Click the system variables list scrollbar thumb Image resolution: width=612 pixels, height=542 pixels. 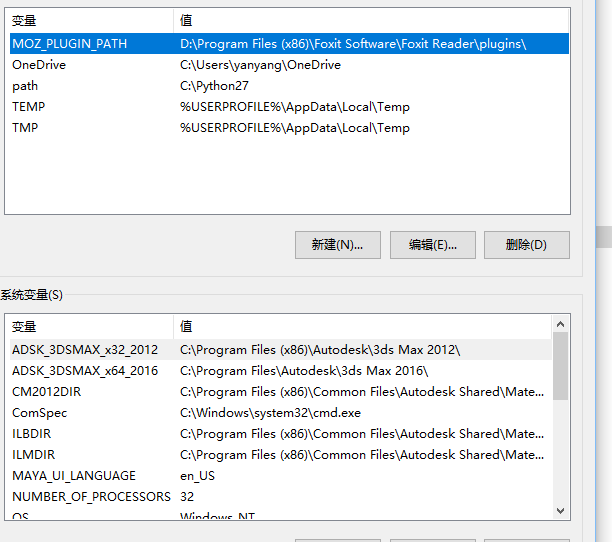click(x=560, y=365)
